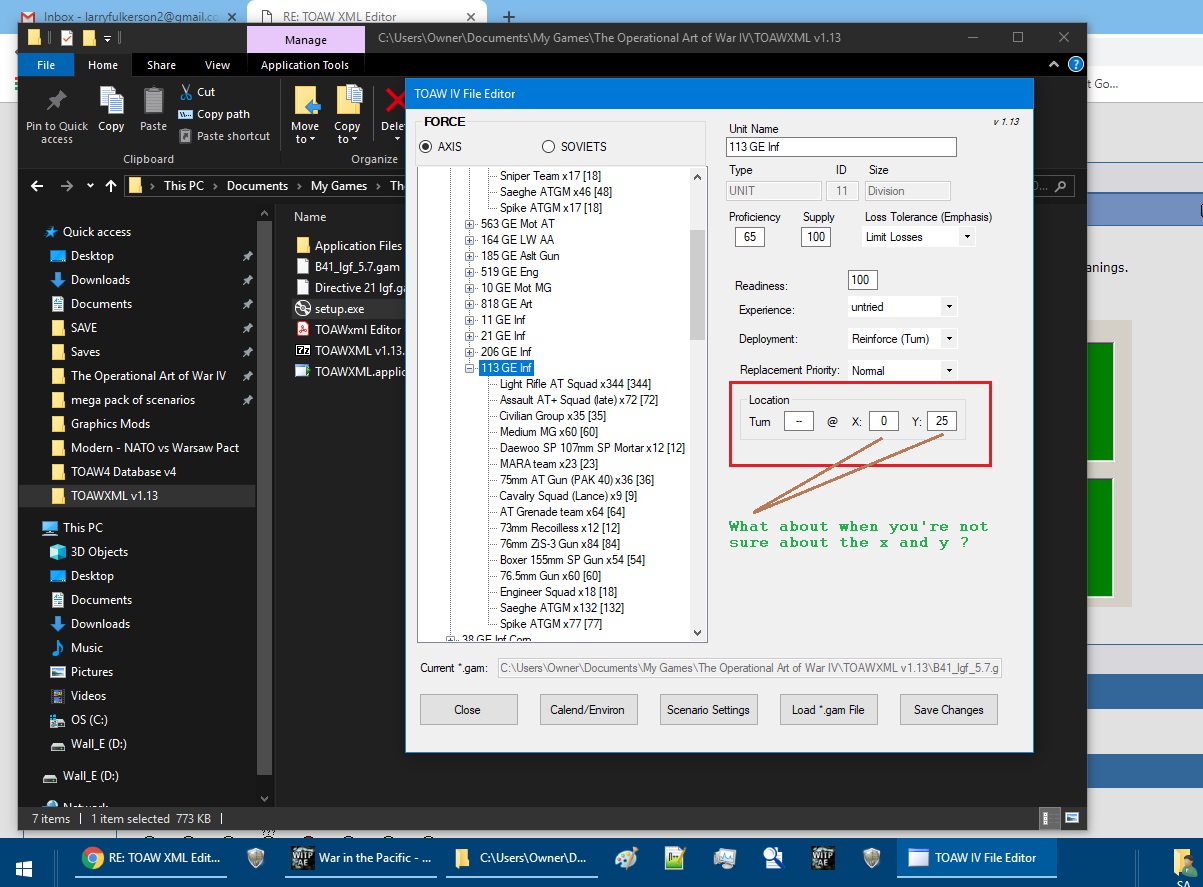The image size is (1203, 887).
Task: Switch to Share ribbon tab
Action: point(161,65)
